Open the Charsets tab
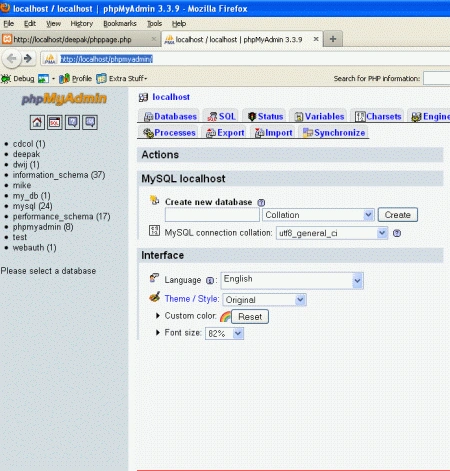The height and width of the screenshot is (471, 450). point(378,116)
